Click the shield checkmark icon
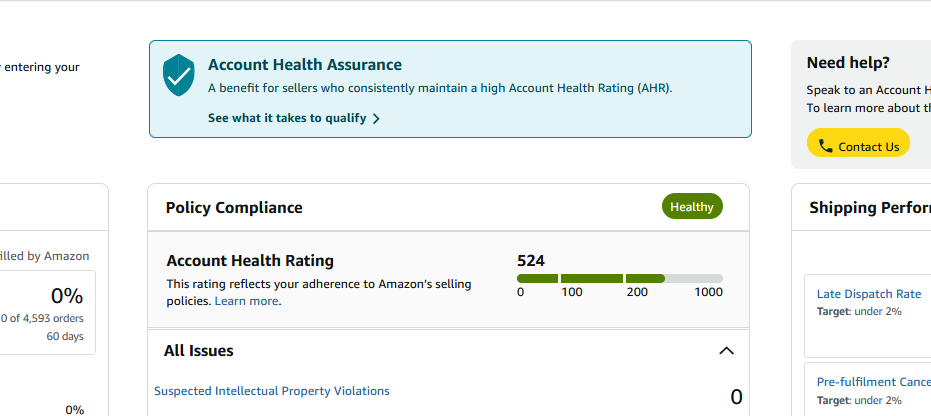Viewport: 931px width, 416px height. (179, 75)
